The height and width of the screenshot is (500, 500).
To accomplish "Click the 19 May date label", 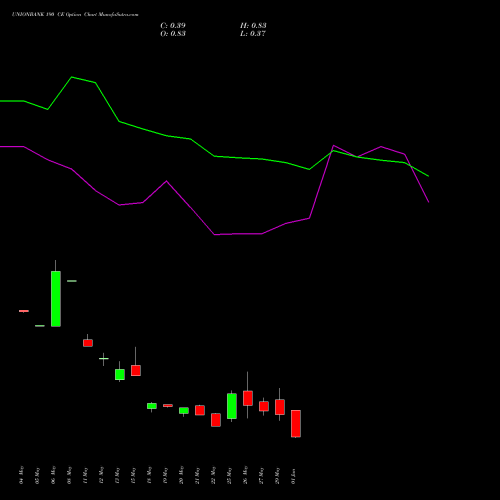I will 166,475.
